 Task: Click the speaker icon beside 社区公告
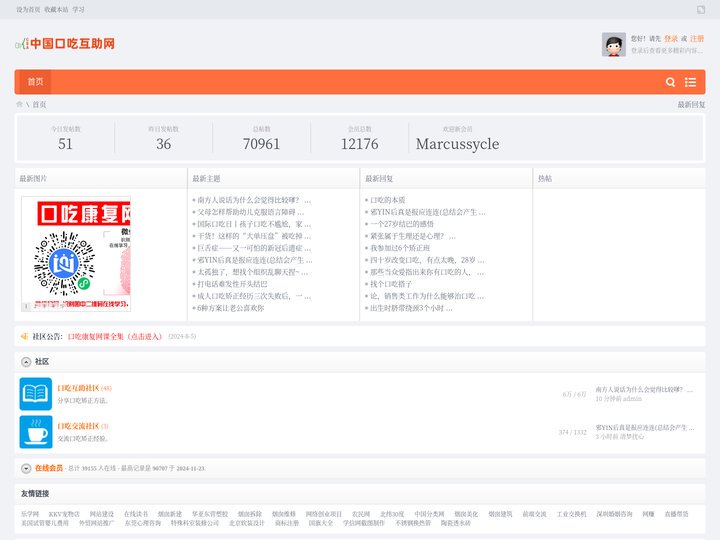(x=24, y=337)
